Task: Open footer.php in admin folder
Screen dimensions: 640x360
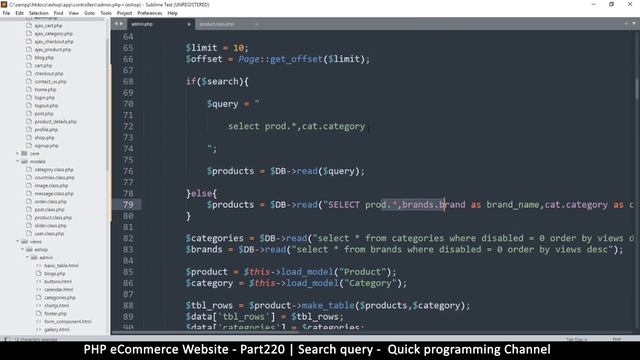Action: (55, 313)
